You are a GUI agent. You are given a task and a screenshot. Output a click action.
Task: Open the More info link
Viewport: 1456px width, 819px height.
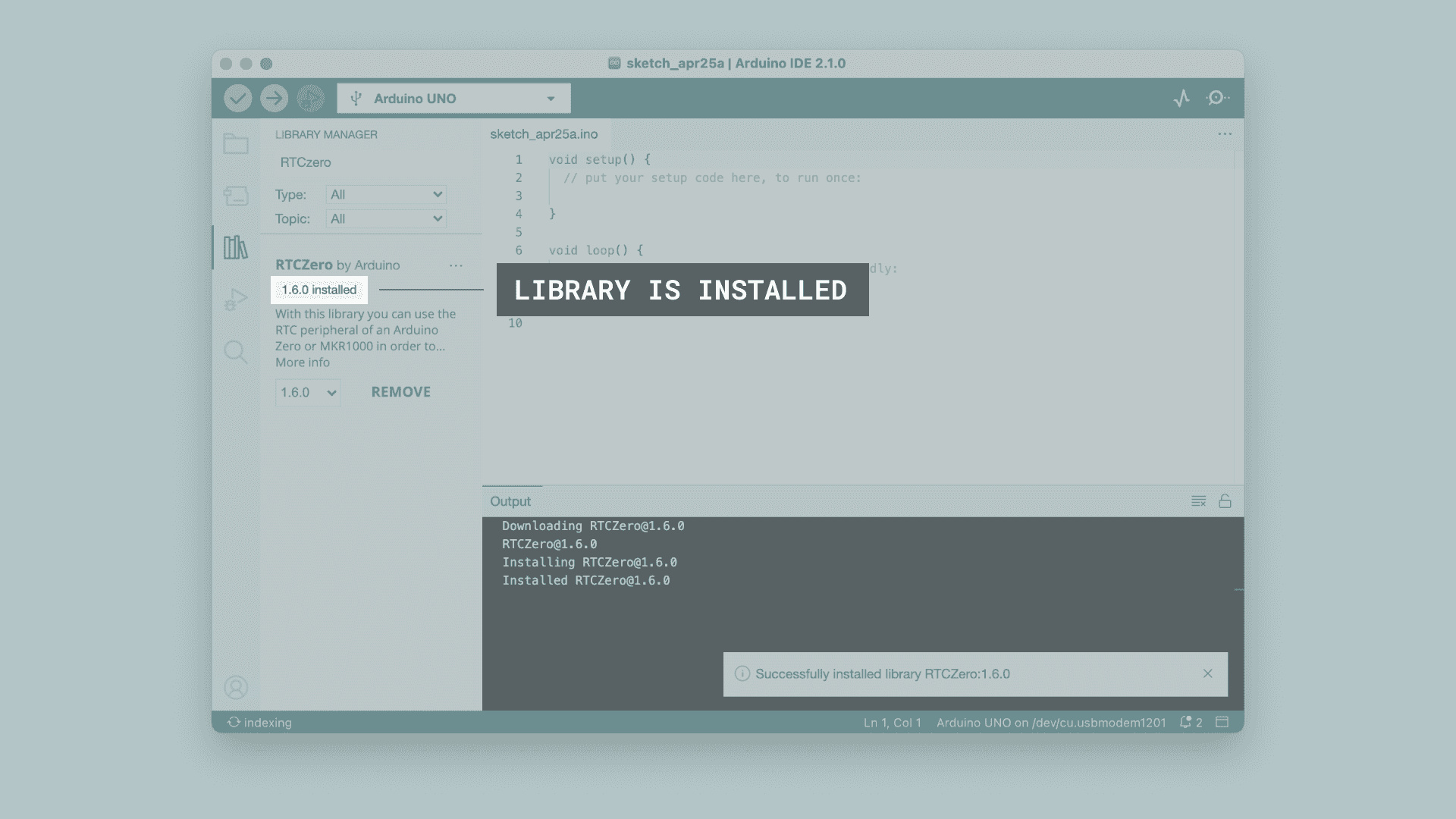coord(302,362)
